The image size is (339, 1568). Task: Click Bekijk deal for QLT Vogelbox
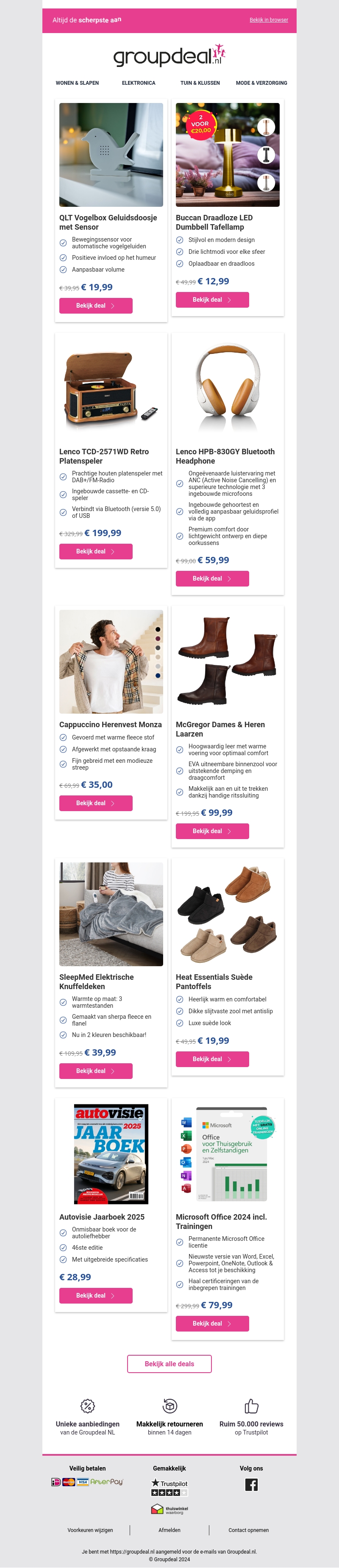click(95, 306)
